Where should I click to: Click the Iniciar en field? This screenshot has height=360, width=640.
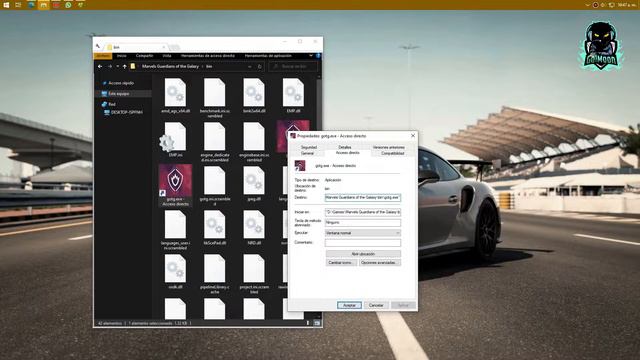(362, 212)
